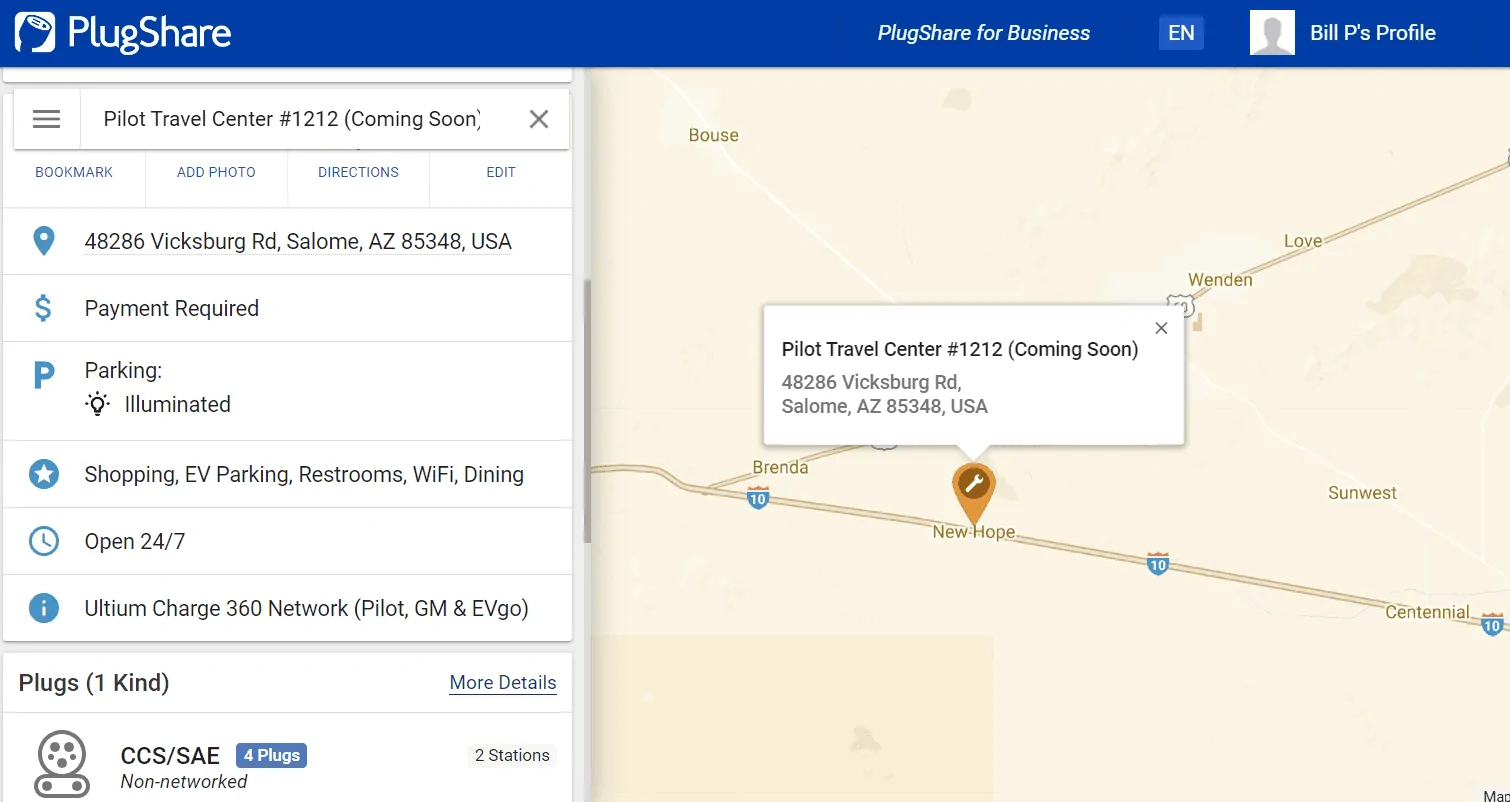The height and width of the screenshot is (802, 1510).
Task: Select the Non-networked label
Action: pyautogui.click(x=184, y=782)
